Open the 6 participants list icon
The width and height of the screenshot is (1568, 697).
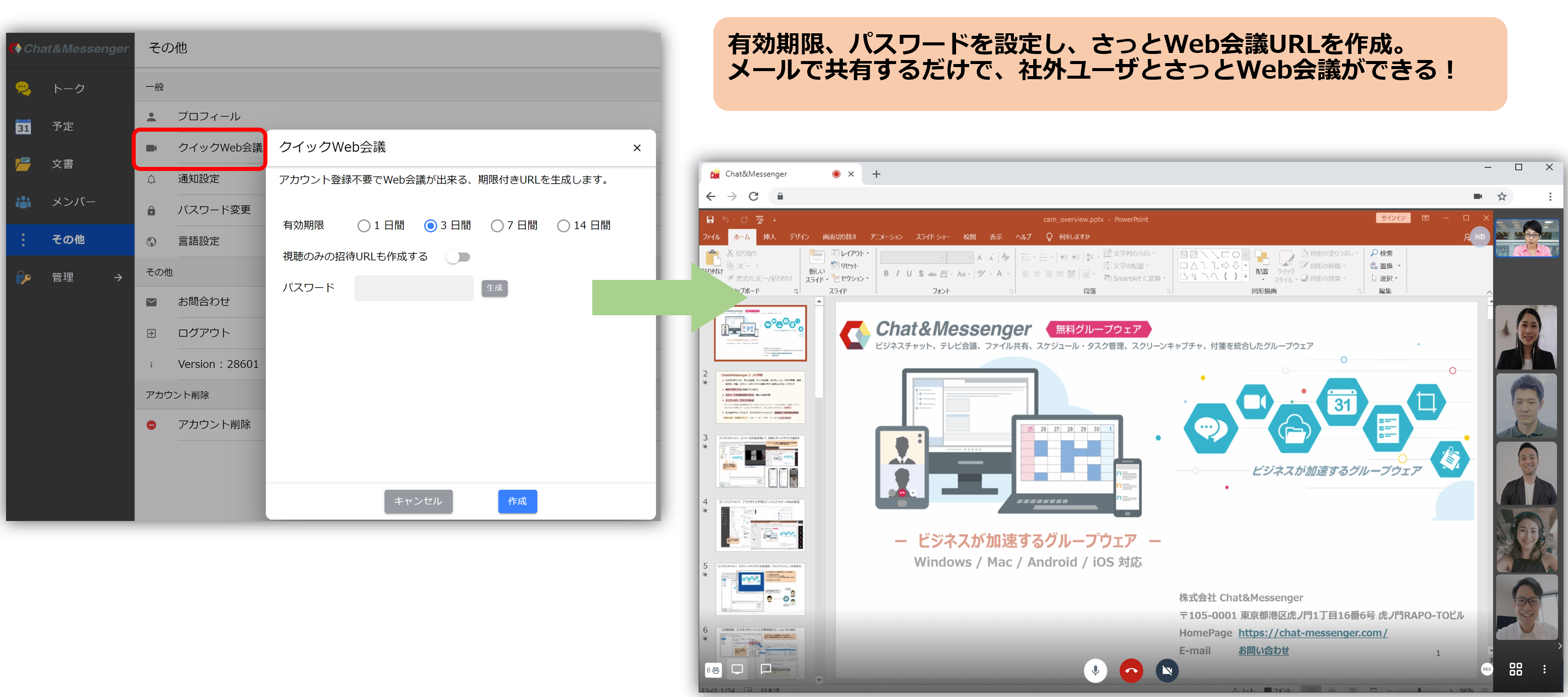coord(713,670)
